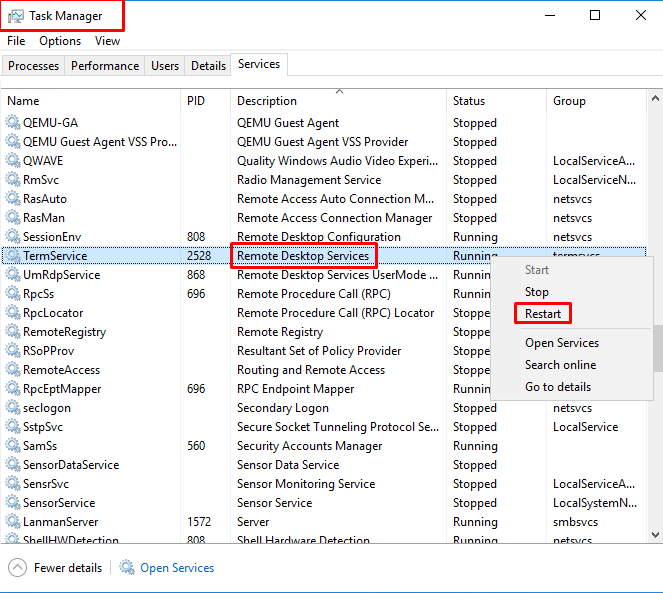Open the Options menu

pyautogui.click(x=60, y=41)
